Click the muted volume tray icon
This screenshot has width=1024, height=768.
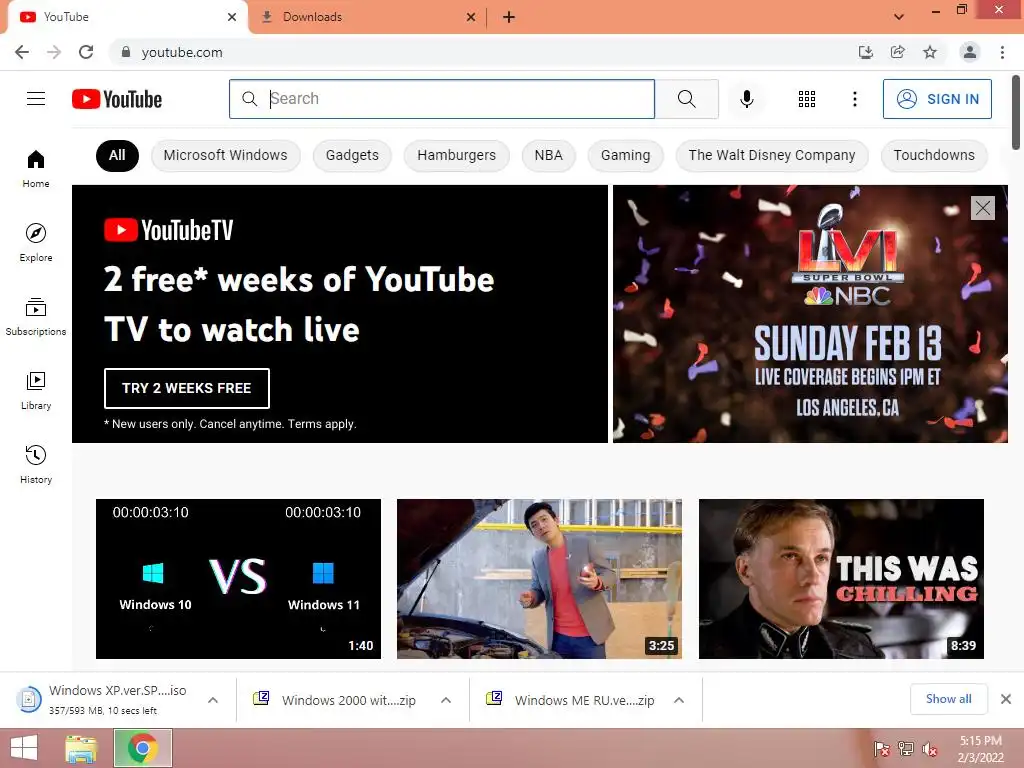(930, 749)
